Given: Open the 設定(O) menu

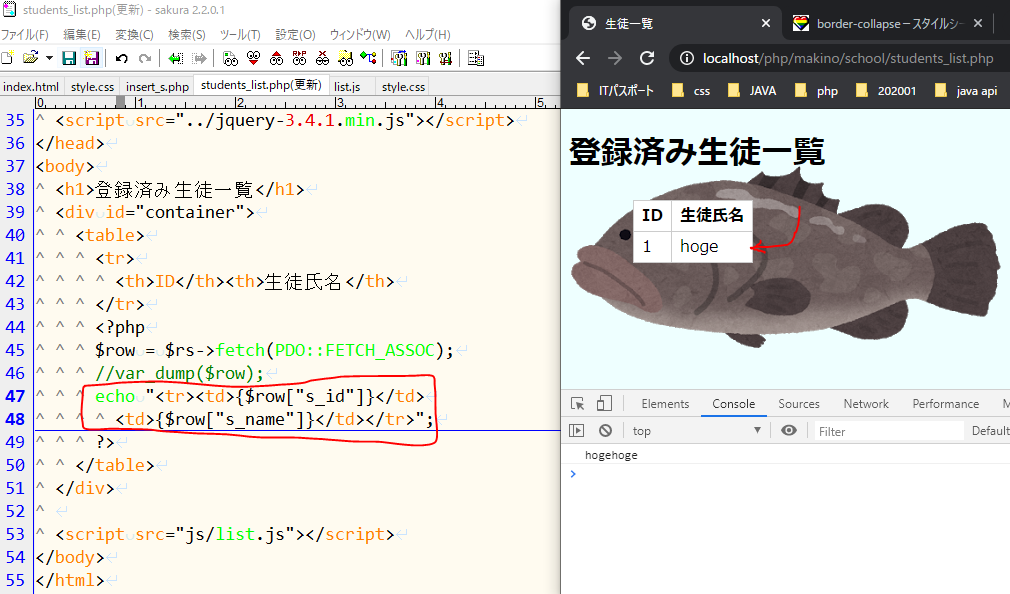Looking at the screenshot, I should point(296,35).
